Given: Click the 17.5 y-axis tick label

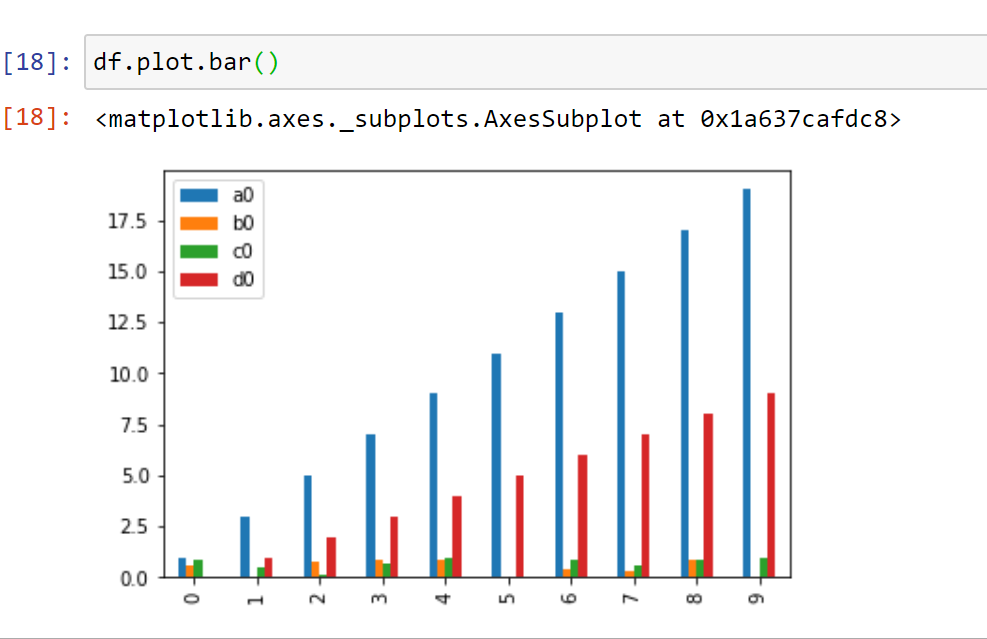Looking at the screenshot, I should pos(127,221).
